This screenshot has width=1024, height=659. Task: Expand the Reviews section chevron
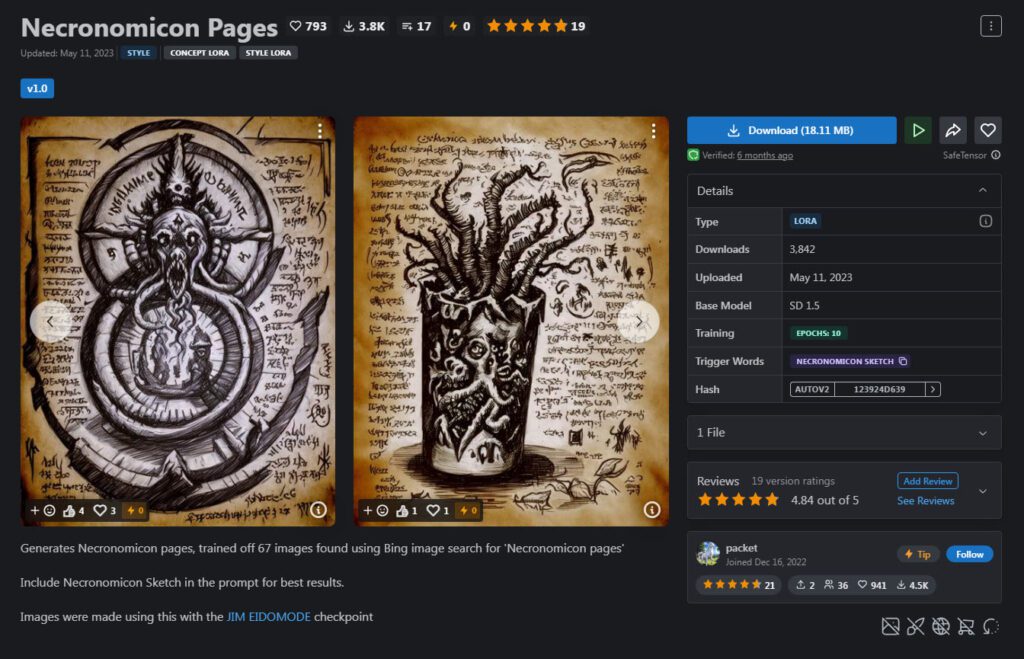click(982, 490)
